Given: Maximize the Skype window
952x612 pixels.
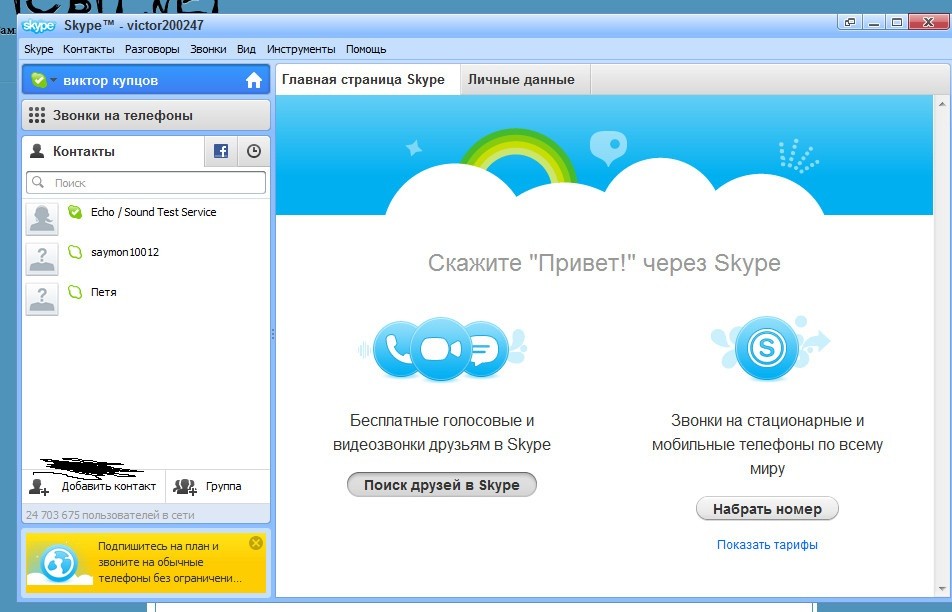Looking at the screenshot, I should click(897, 22).
